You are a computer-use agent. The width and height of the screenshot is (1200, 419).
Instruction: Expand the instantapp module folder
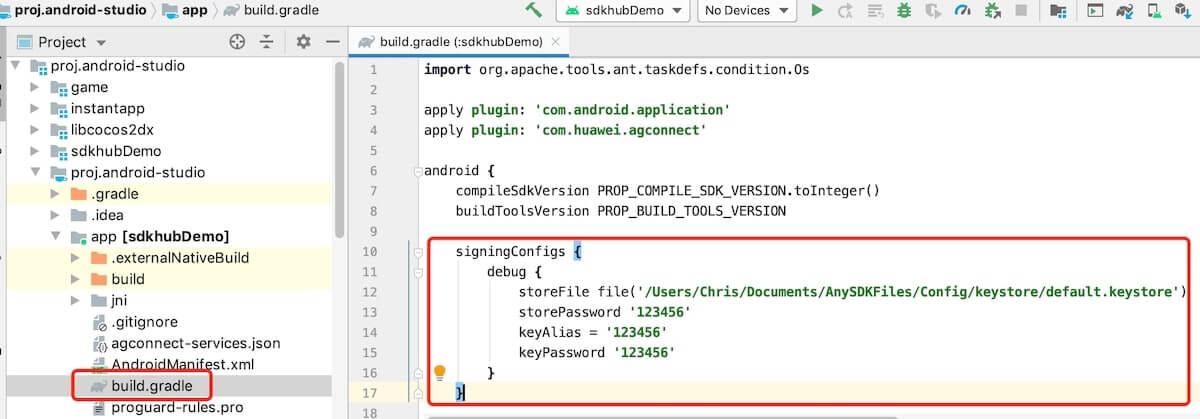coord(35,108)
